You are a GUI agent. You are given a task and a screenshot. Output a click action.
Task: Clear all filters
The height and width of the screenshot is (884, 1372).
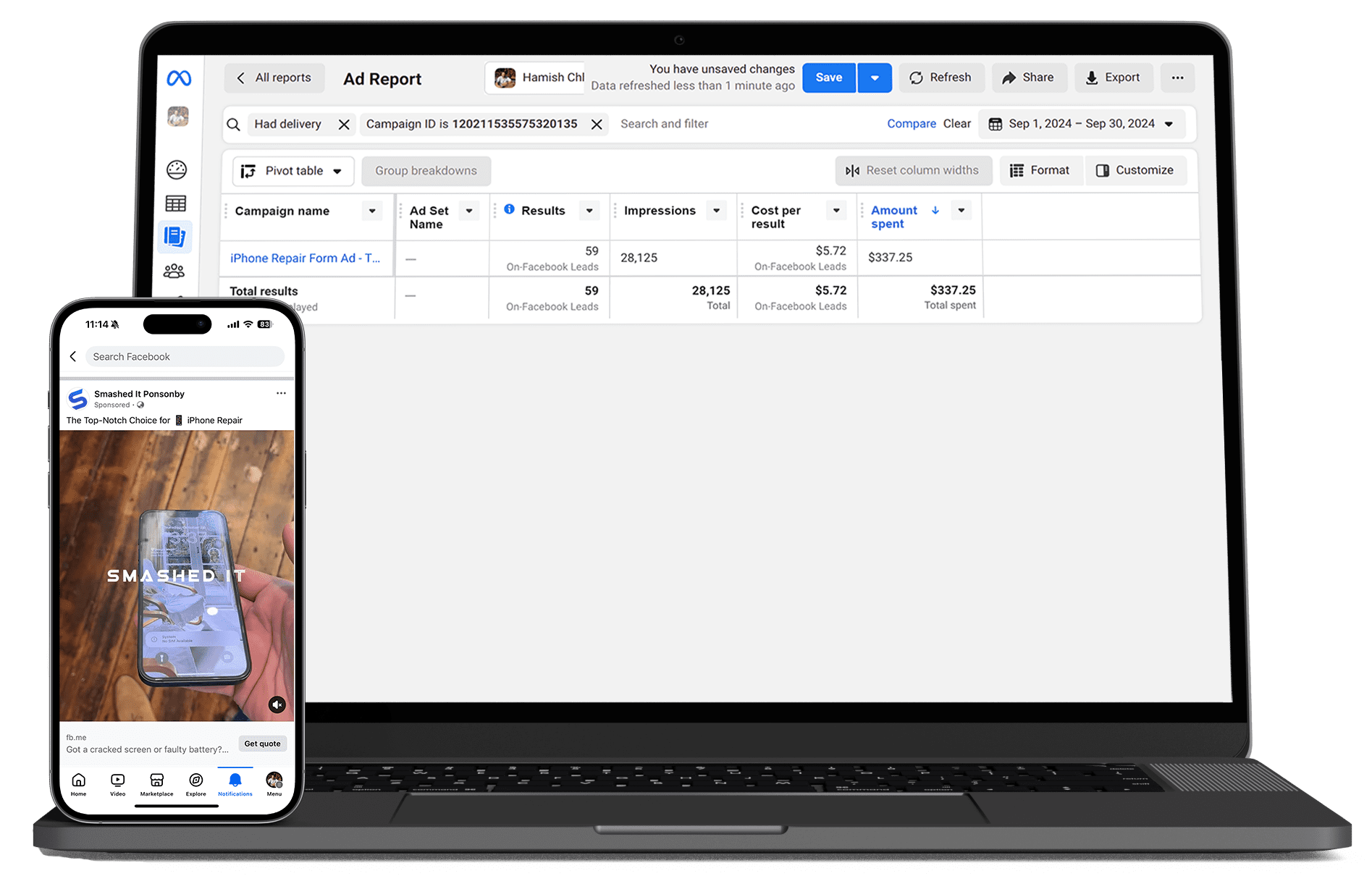click(956, 124)
